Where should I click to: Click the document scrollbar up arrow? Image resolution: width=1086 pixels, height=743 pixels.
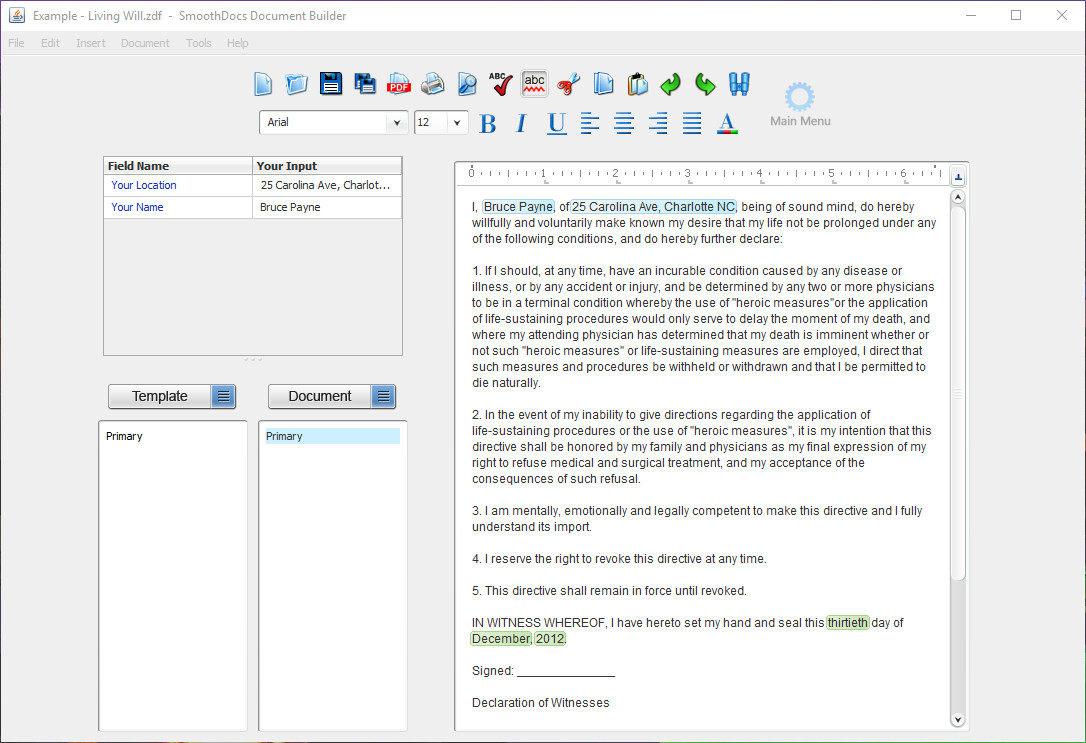[958, 197]
